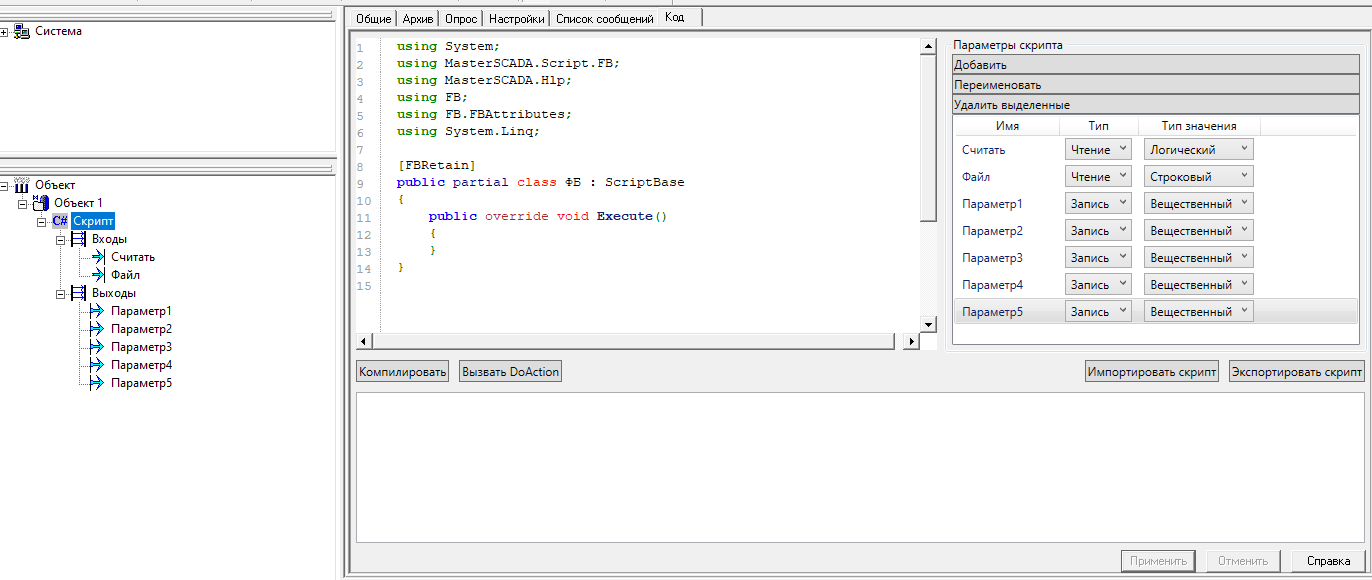Click code editor scroll up arrow
Screen dimensions: 1372x580
(x=928, y=46)
